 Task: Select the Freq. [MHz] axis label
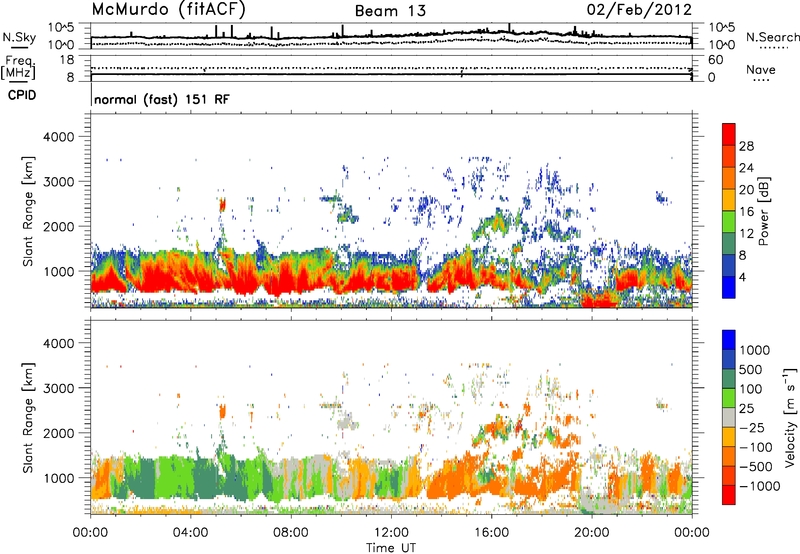click(18, 68)
